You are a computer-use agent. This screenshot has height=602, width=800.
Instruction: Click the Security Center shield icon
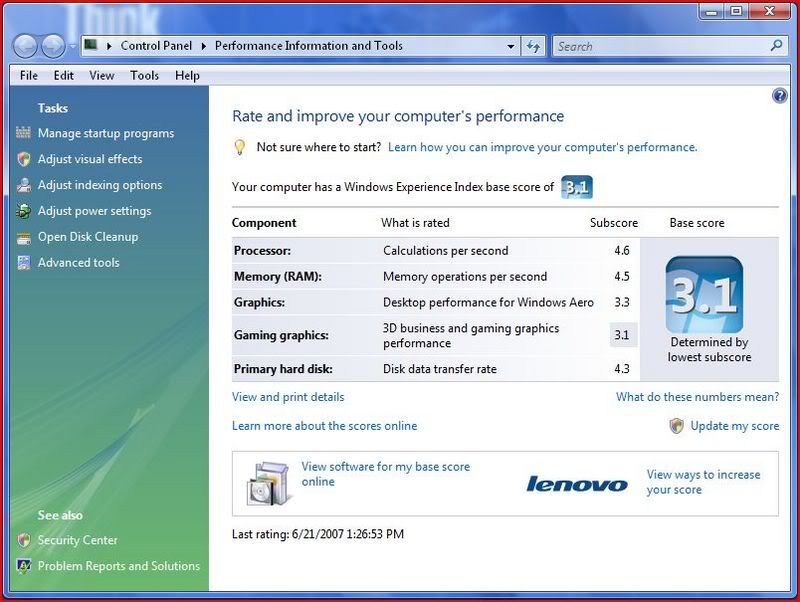coord(23,540)
